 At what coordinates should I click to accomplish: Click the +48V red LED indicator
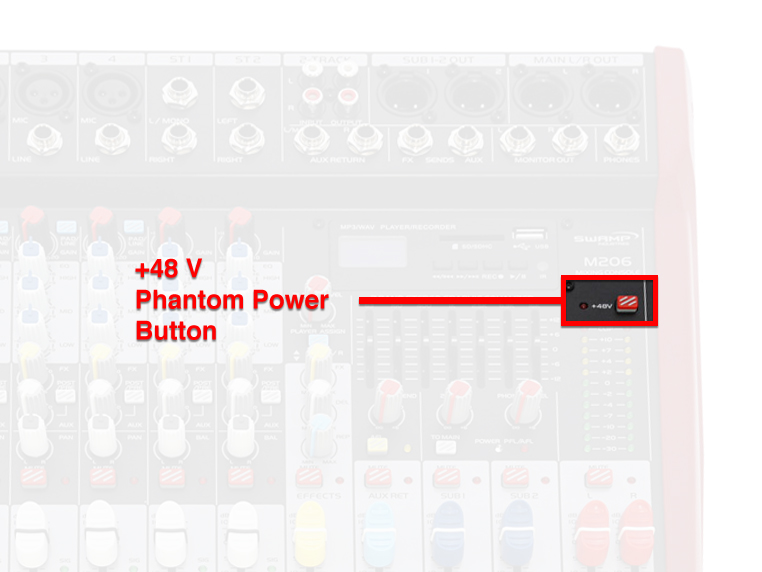click(584, 306)
